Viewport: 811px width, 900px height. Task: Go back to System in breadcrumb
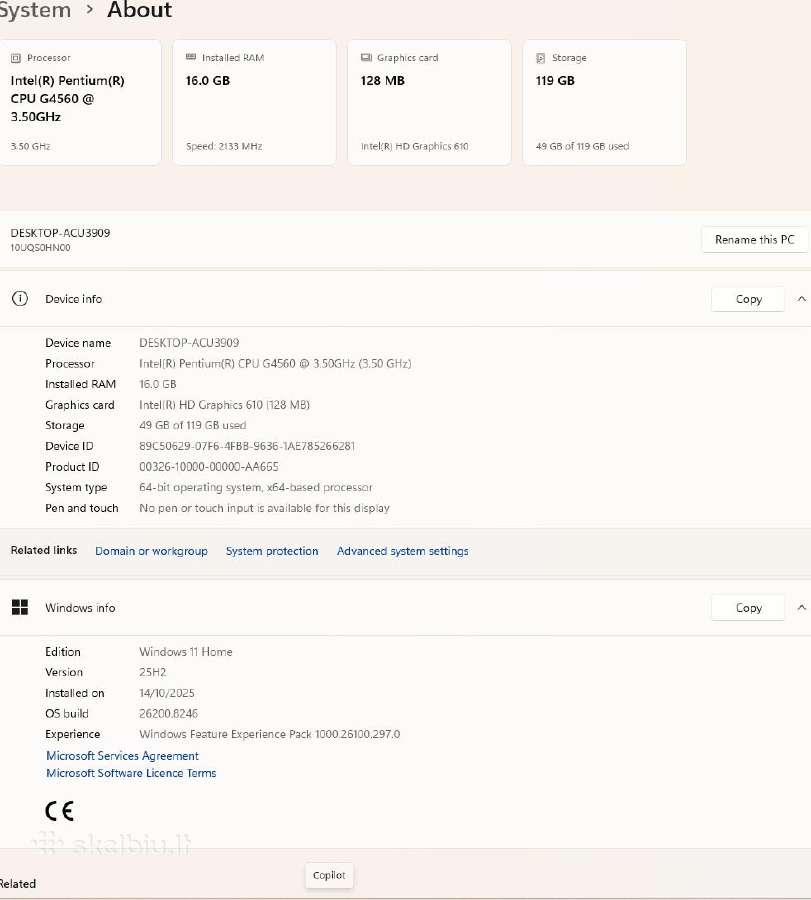(x=34, y=10)
